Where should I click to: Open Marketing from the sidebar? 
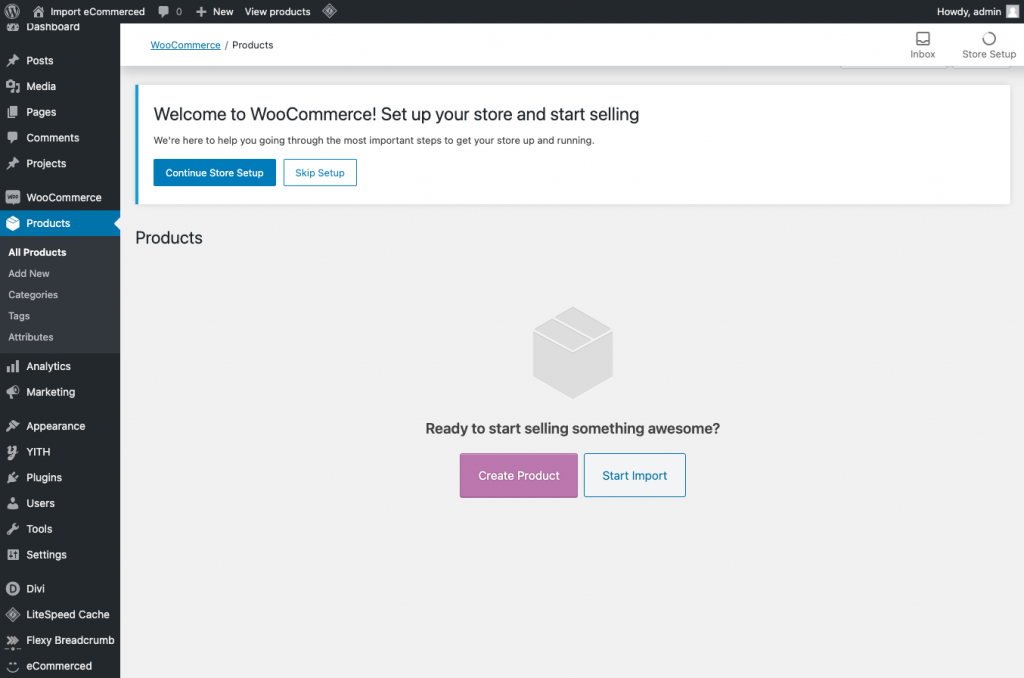point(50,392)
